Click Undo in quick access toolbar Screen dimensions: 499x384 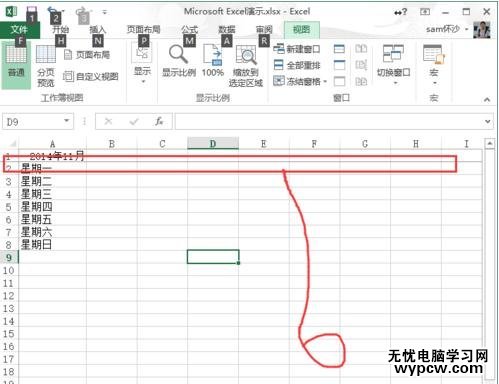53,12
